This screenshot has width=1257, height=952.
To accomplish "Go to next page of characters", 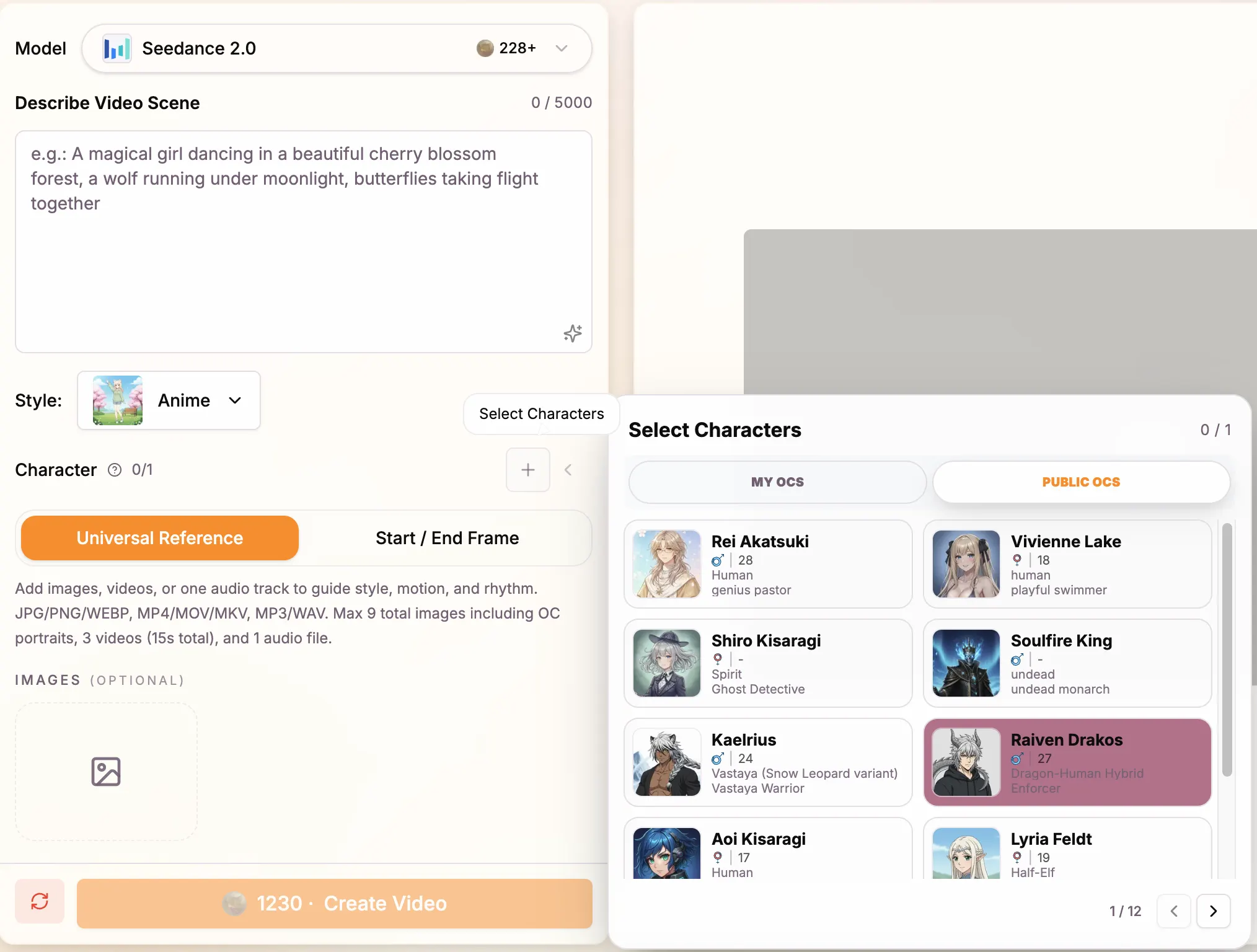I will coord(1213,910).
